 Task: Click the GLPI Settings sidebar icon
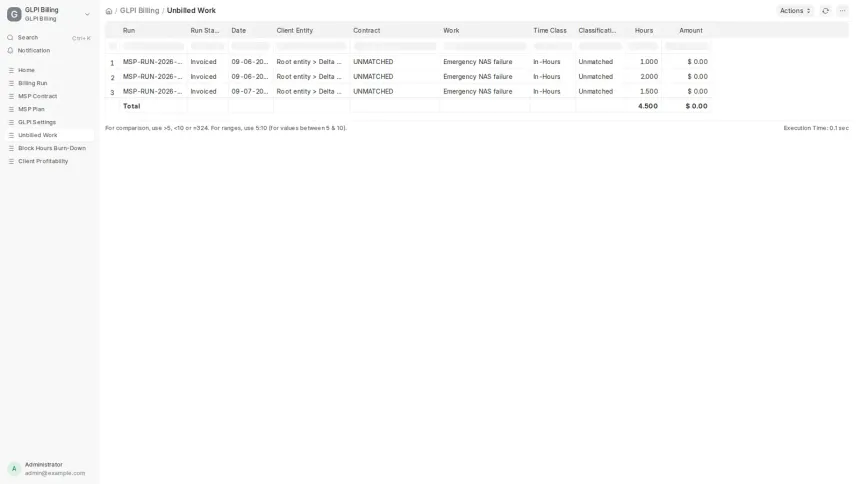11,122
